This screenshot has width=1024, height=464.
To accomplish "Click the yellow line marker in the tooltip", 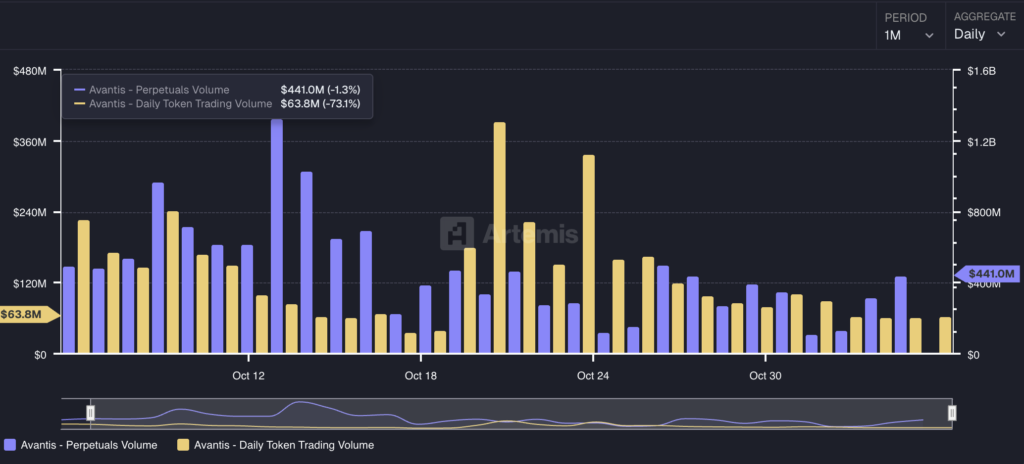I will 79,104.
